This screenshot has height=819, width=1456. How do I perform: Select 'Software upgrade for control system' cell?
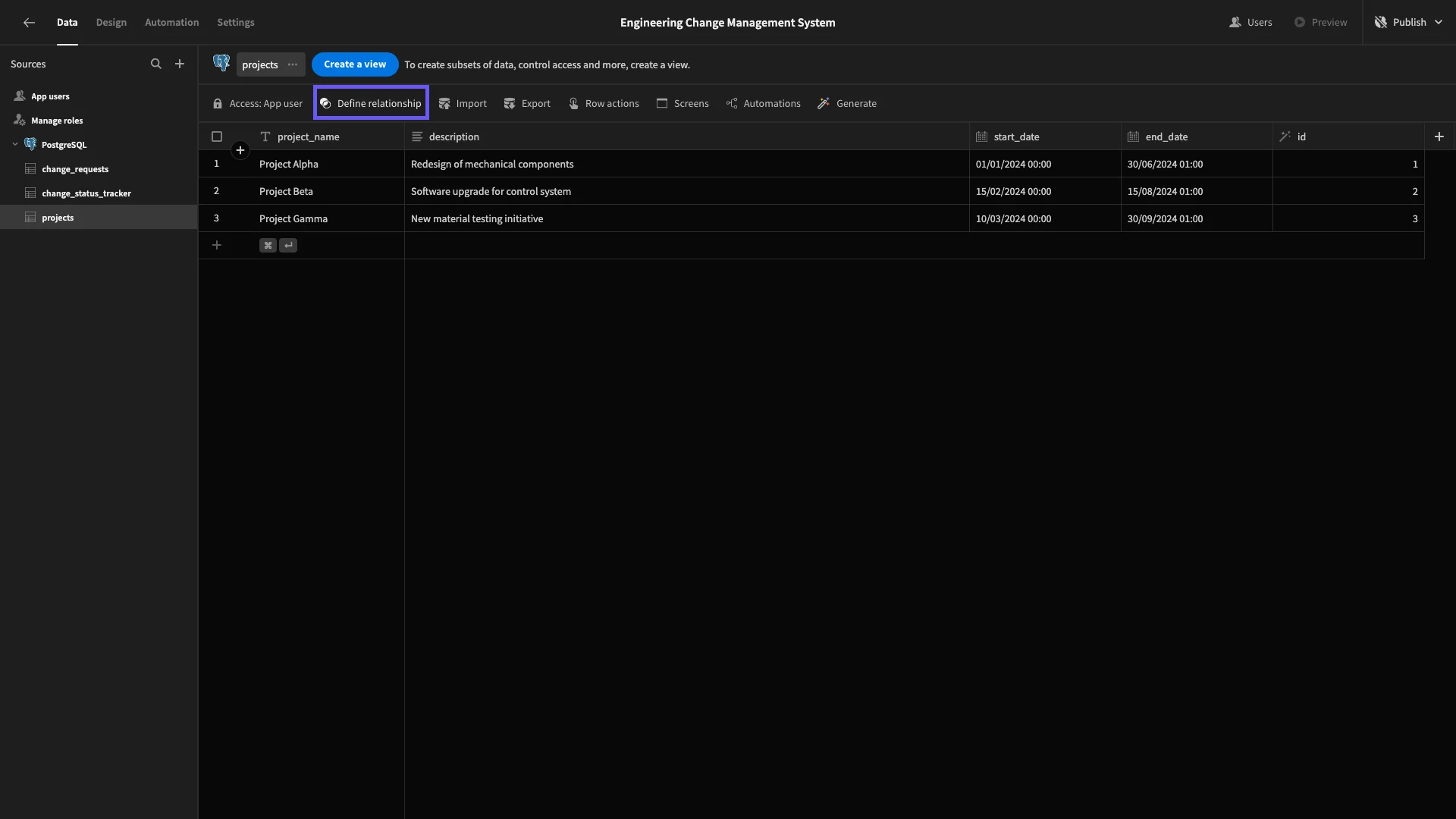[x=687, y=191]
